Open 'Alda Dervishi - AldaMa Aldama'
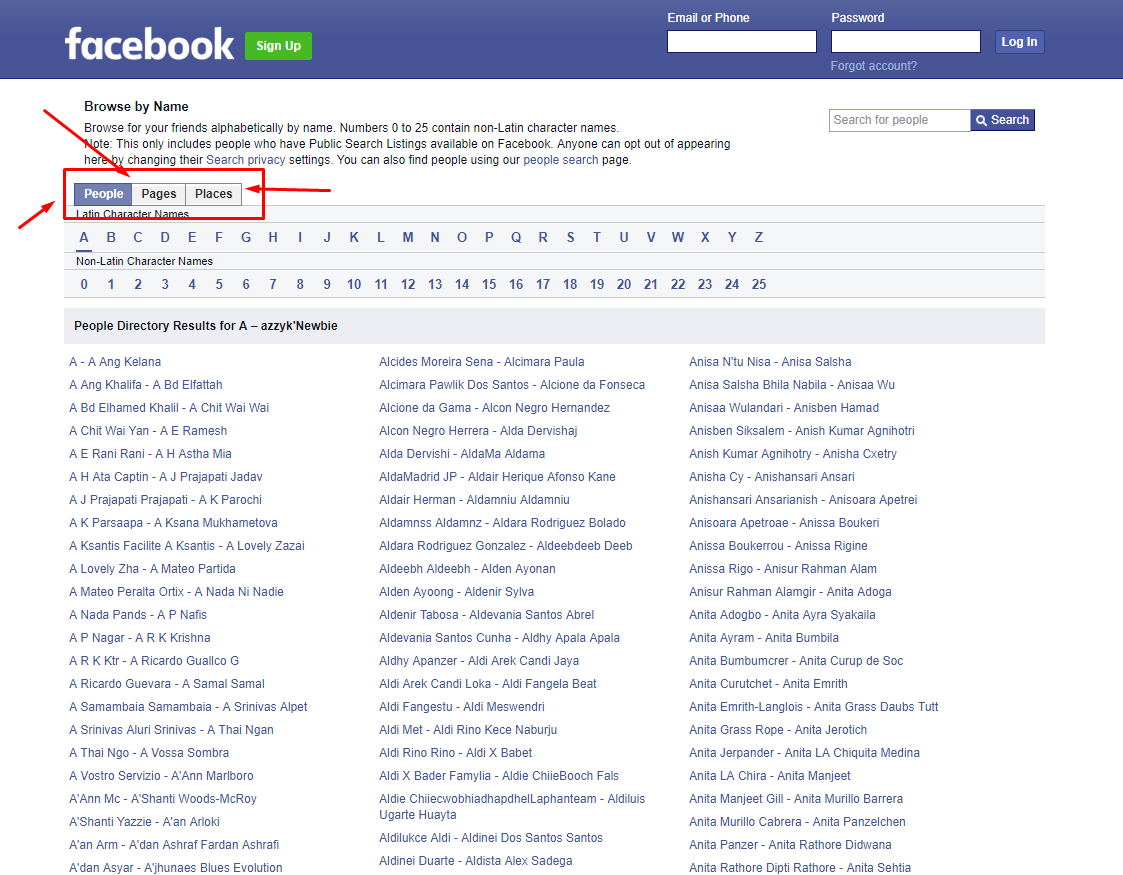Screen dimensions: 1123x875 click(462, 454)
